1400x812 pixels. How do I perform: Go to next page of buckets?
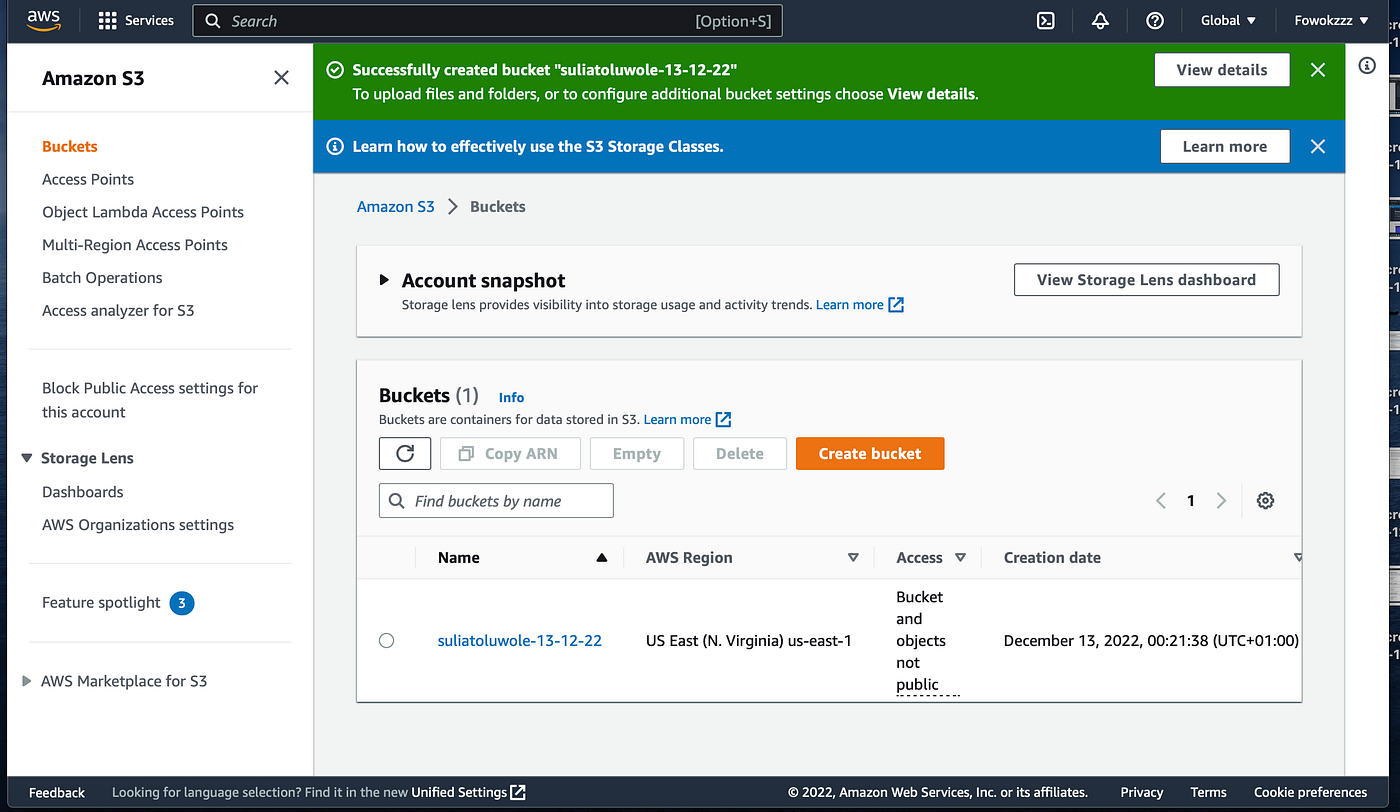pos(1221,501)
